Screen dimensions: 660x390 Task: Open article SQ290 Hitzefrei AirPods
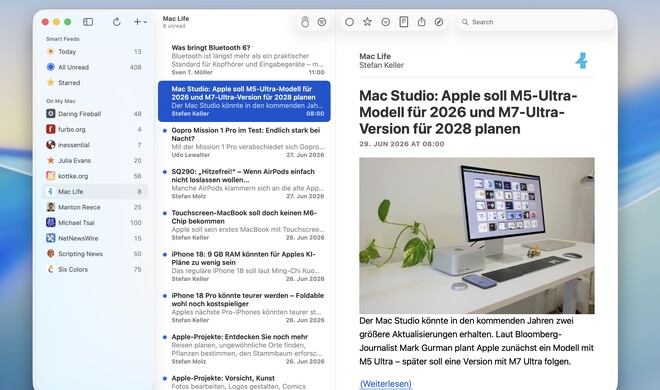[x=244, y=184]
